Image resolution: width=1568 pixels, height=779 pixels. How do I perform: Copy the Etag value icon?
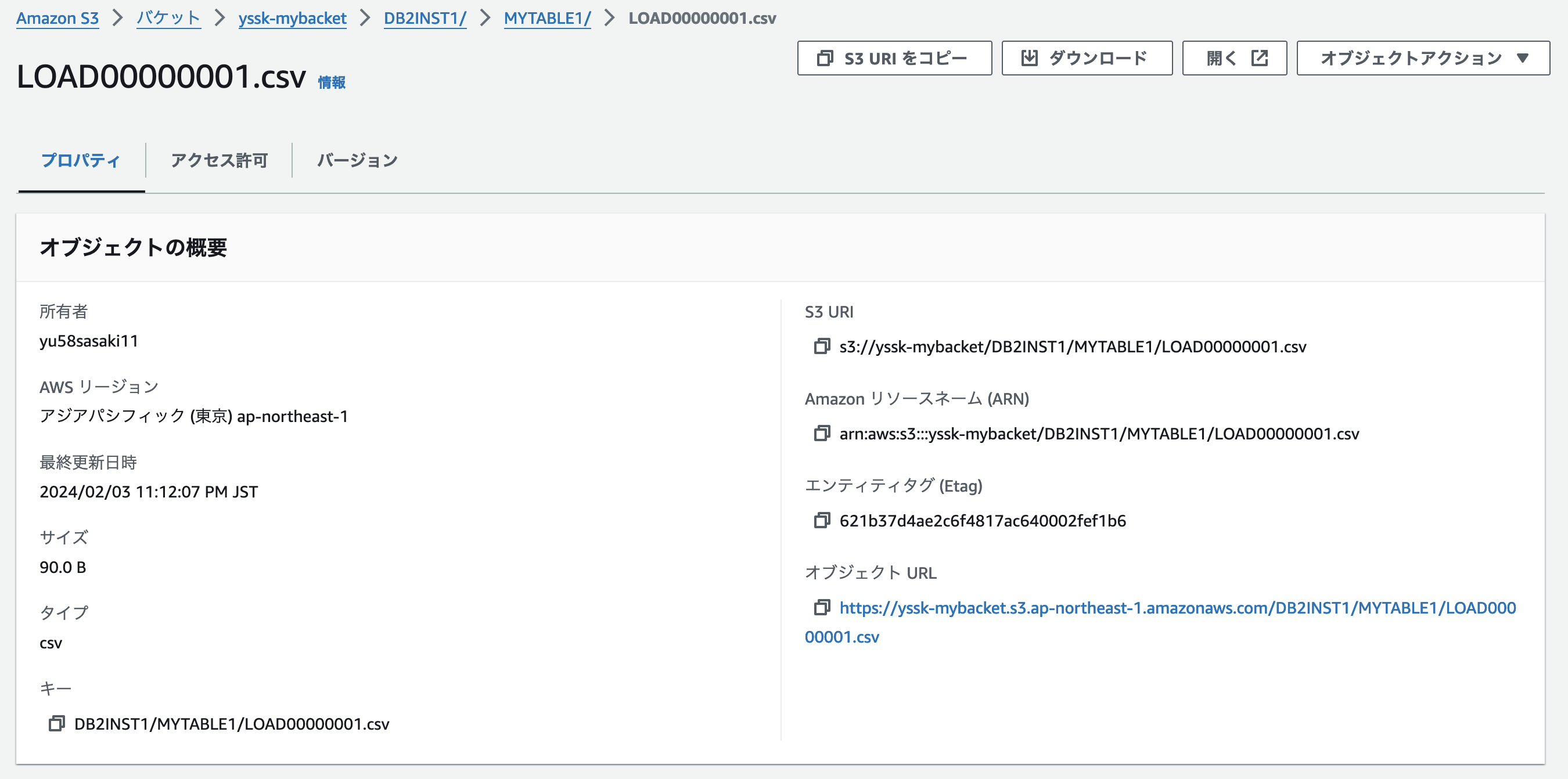822,520
